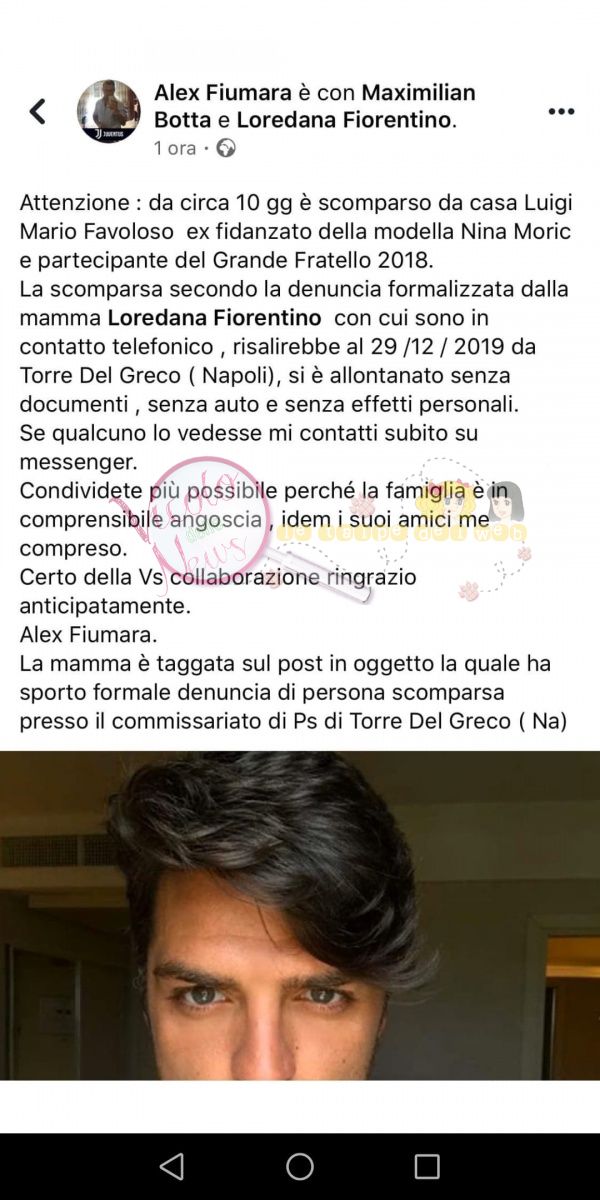This screenshot has height=1200, width=600.
Task: Tap Android home circle button
Action: (300, 1166)
